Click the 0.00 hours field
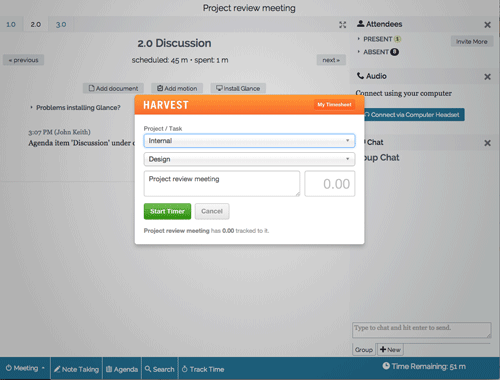The width and height of the screenshot is (500, 380). 330,184
